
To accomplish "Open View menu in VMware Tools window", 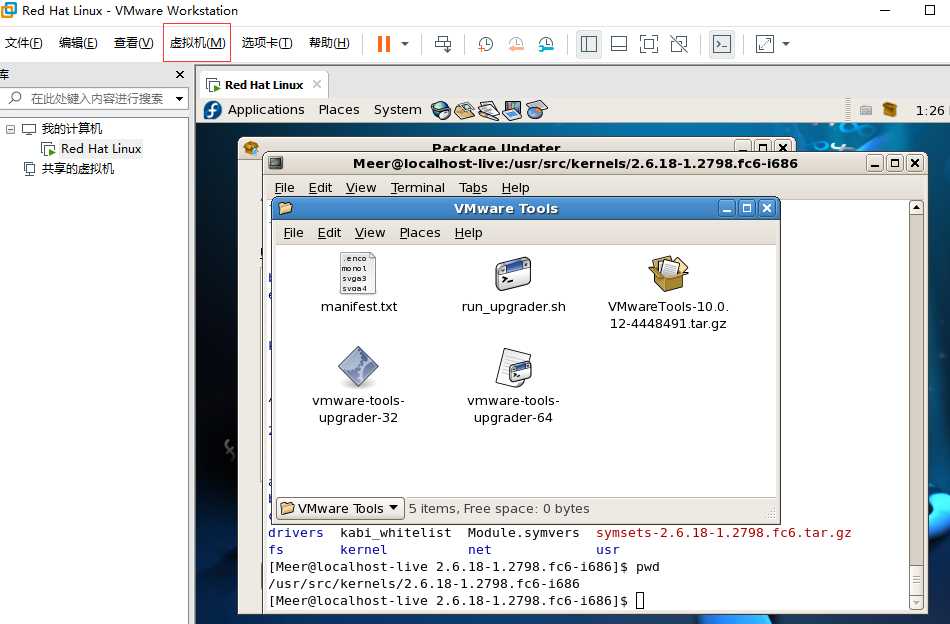I will tap(370, 233).
